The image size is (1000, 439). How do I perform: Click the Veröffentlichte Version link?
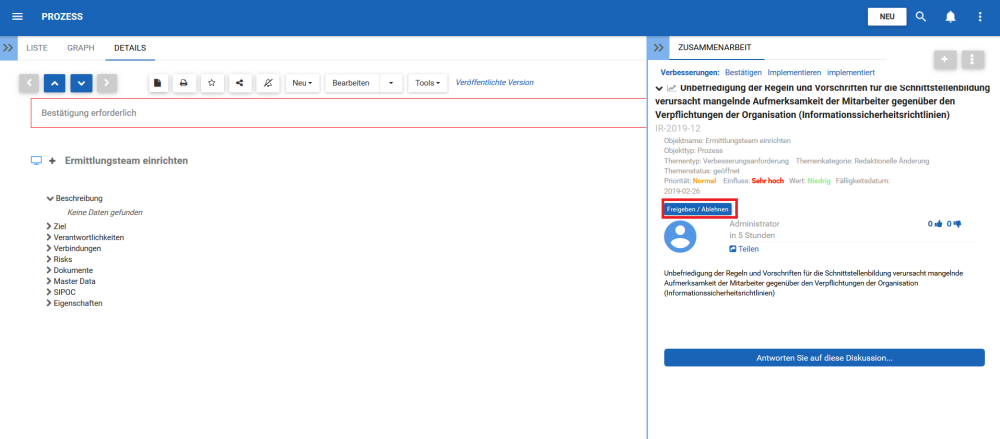[494, 82]
